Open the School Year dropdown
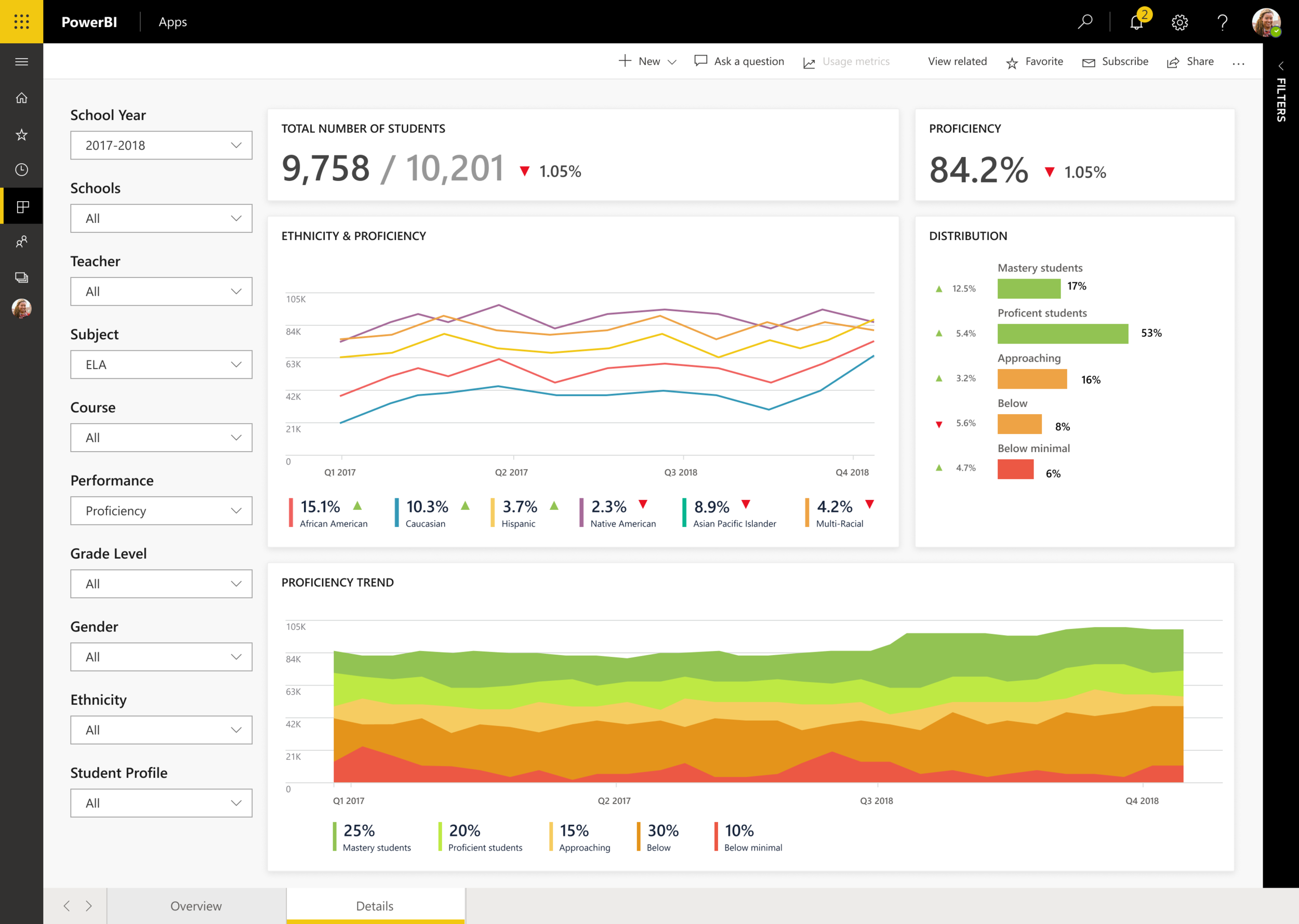Viewport: 1299px width, 924px height. click(x=161, y=145)
